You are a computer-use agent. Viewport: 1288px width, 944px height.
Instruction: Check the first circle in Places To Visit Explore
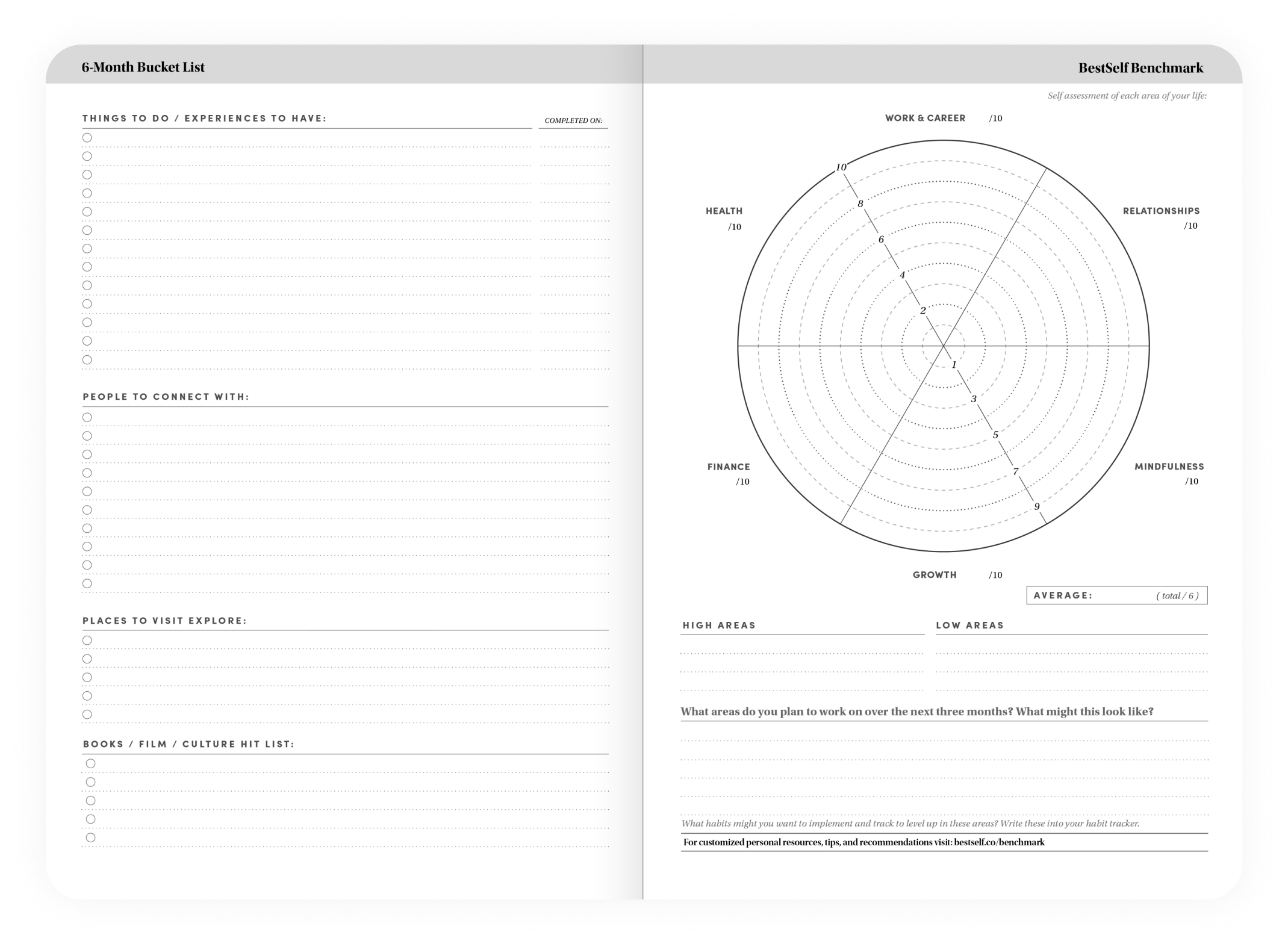click(87, 640)
